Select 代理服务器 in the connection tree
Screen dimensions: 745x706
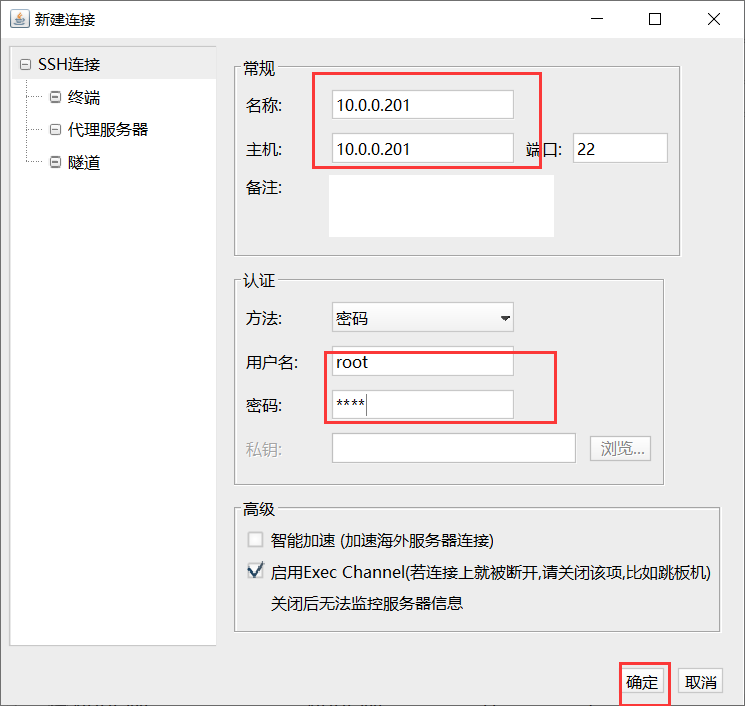[108, 129]
